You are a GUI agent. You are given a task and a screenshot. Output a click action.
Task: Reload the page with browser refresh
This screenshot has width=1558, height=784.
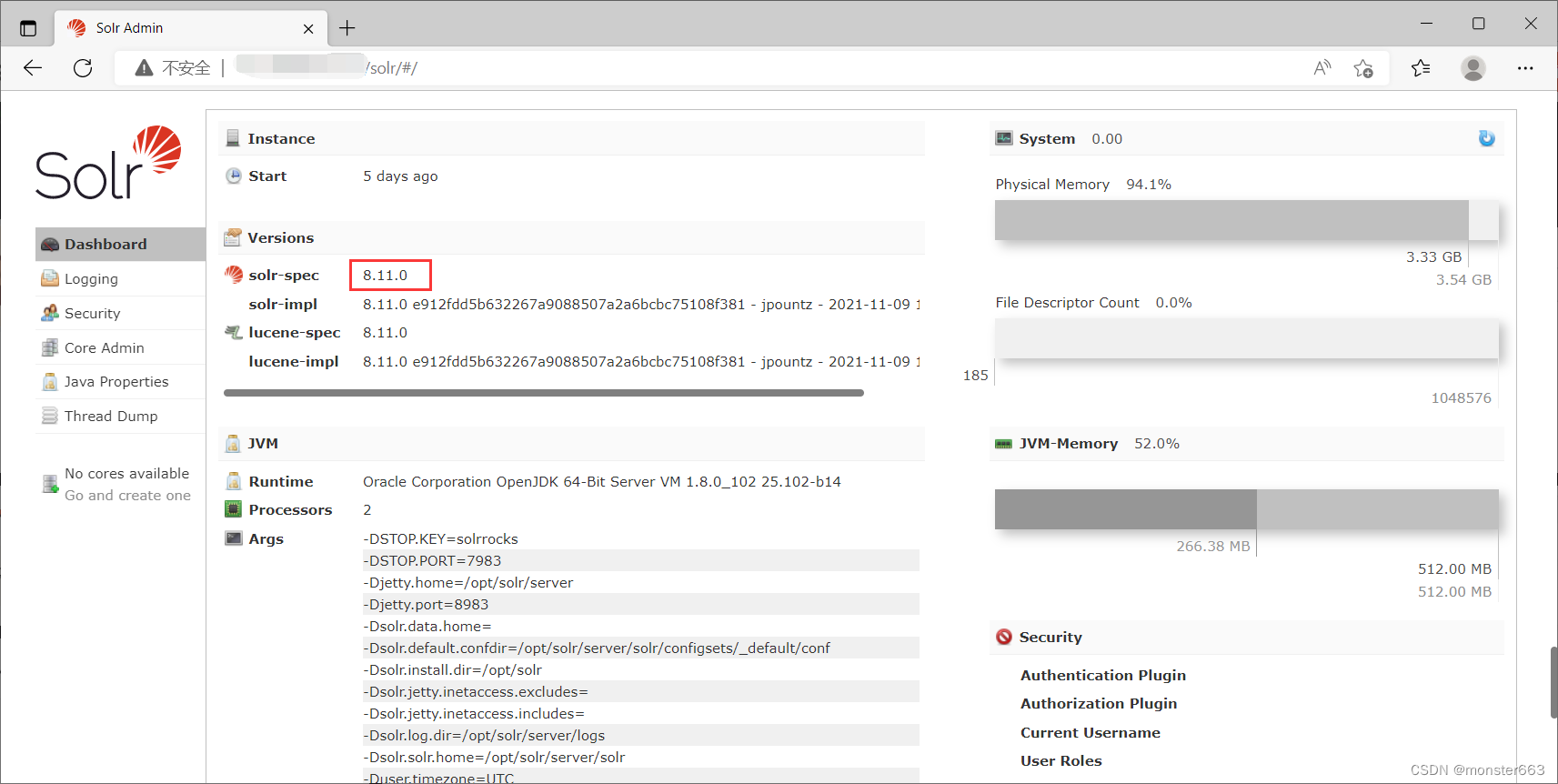tap(83, 68)
